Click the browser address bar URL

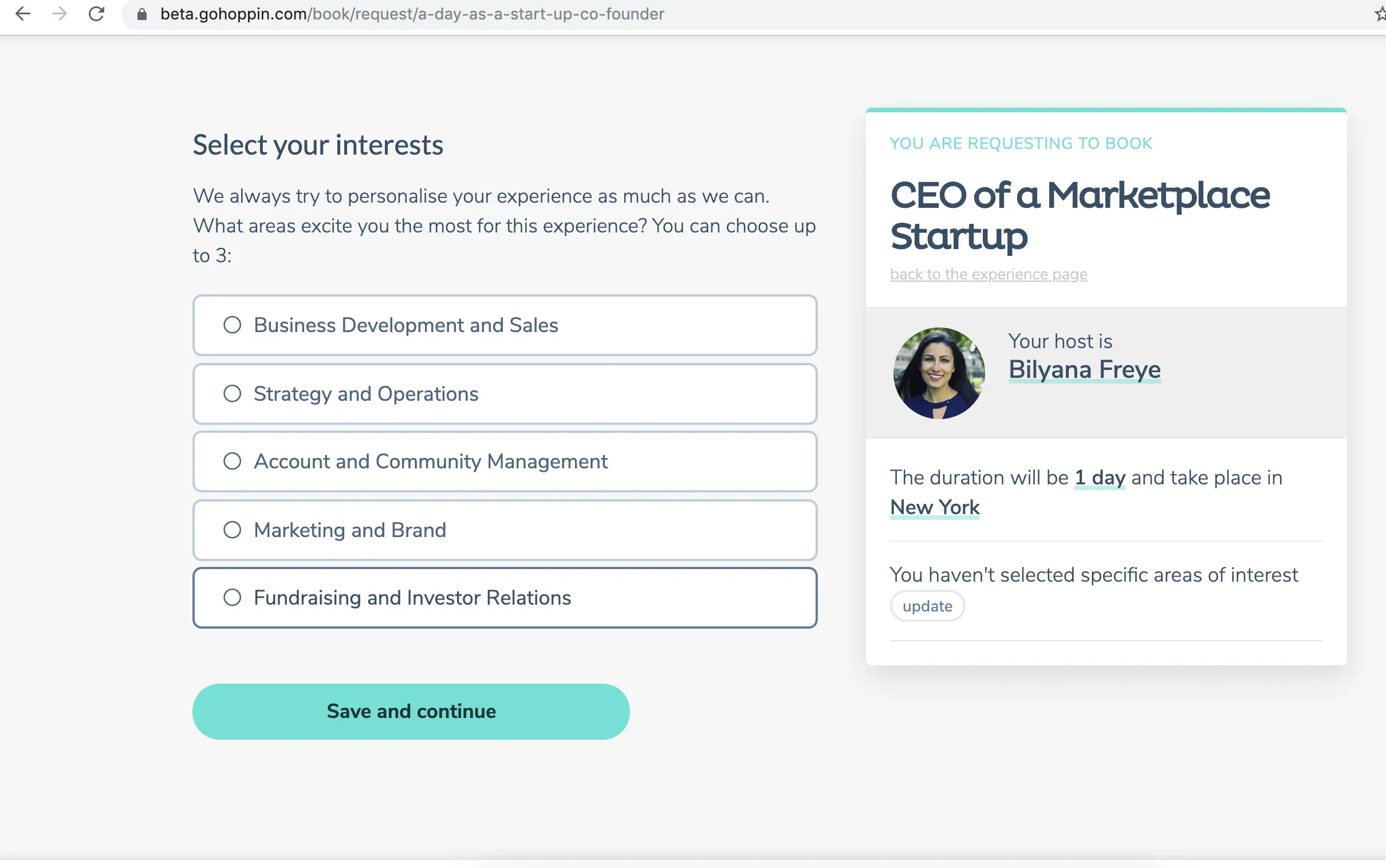click(x=411, y=14)
